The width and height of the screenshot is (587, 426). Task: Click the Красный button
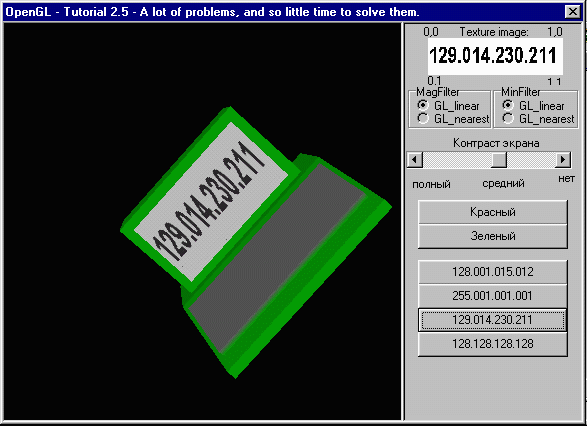coord(493,212)
